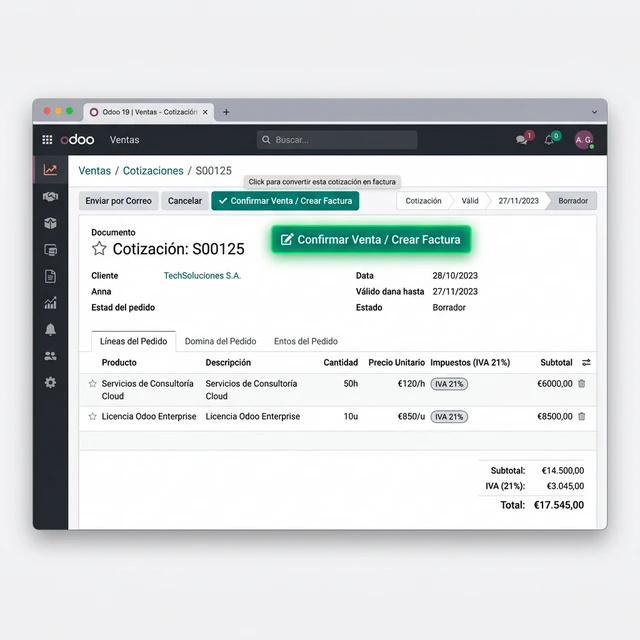Expand the browser tab list chevron
Viewport: 640px width, 640px height.
[x=594, y=112]
